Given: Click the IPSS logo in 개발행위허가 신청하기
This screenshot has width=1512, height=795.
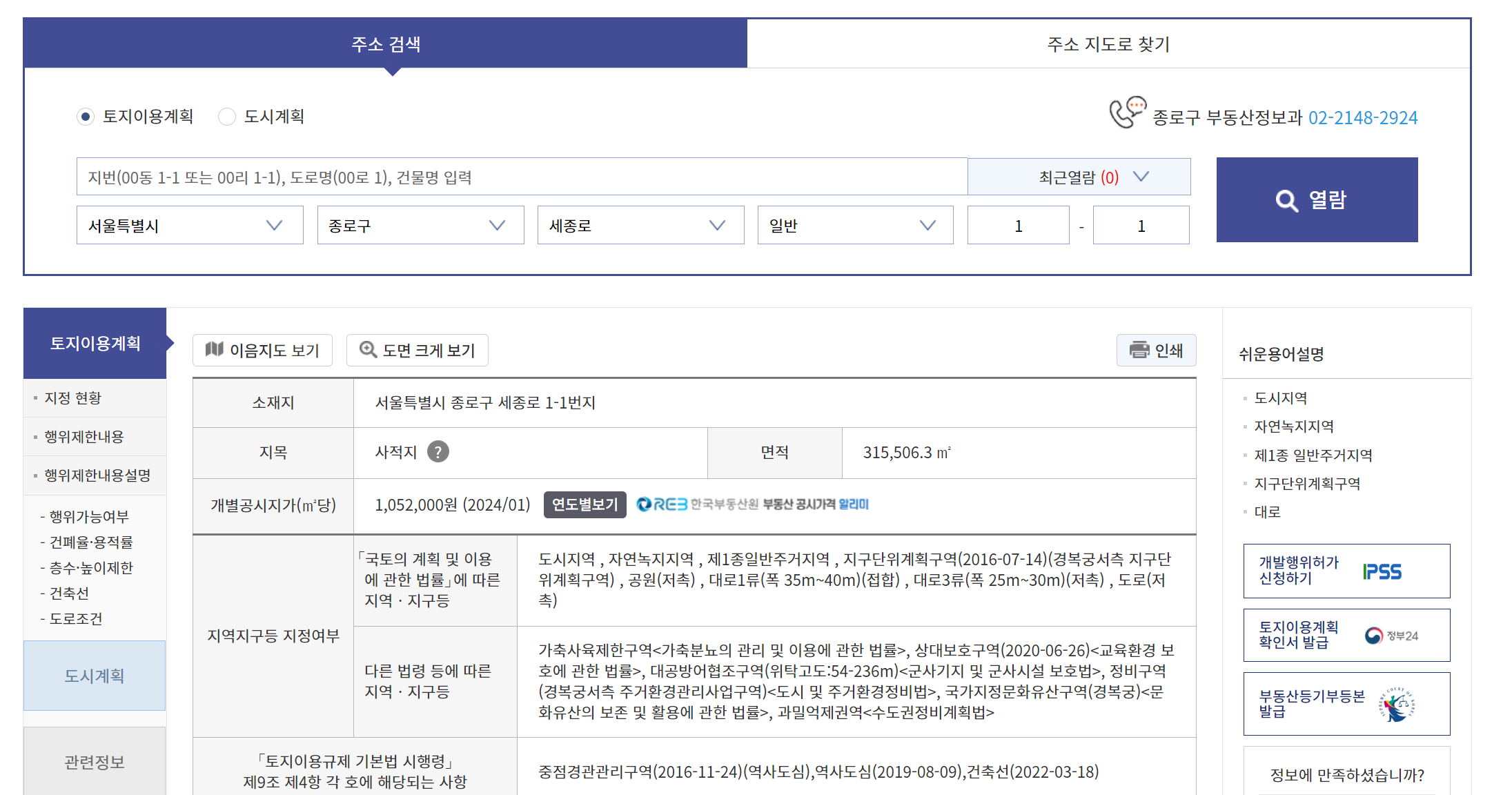Looking at the screenshot, I should (x=1382, y=572).
